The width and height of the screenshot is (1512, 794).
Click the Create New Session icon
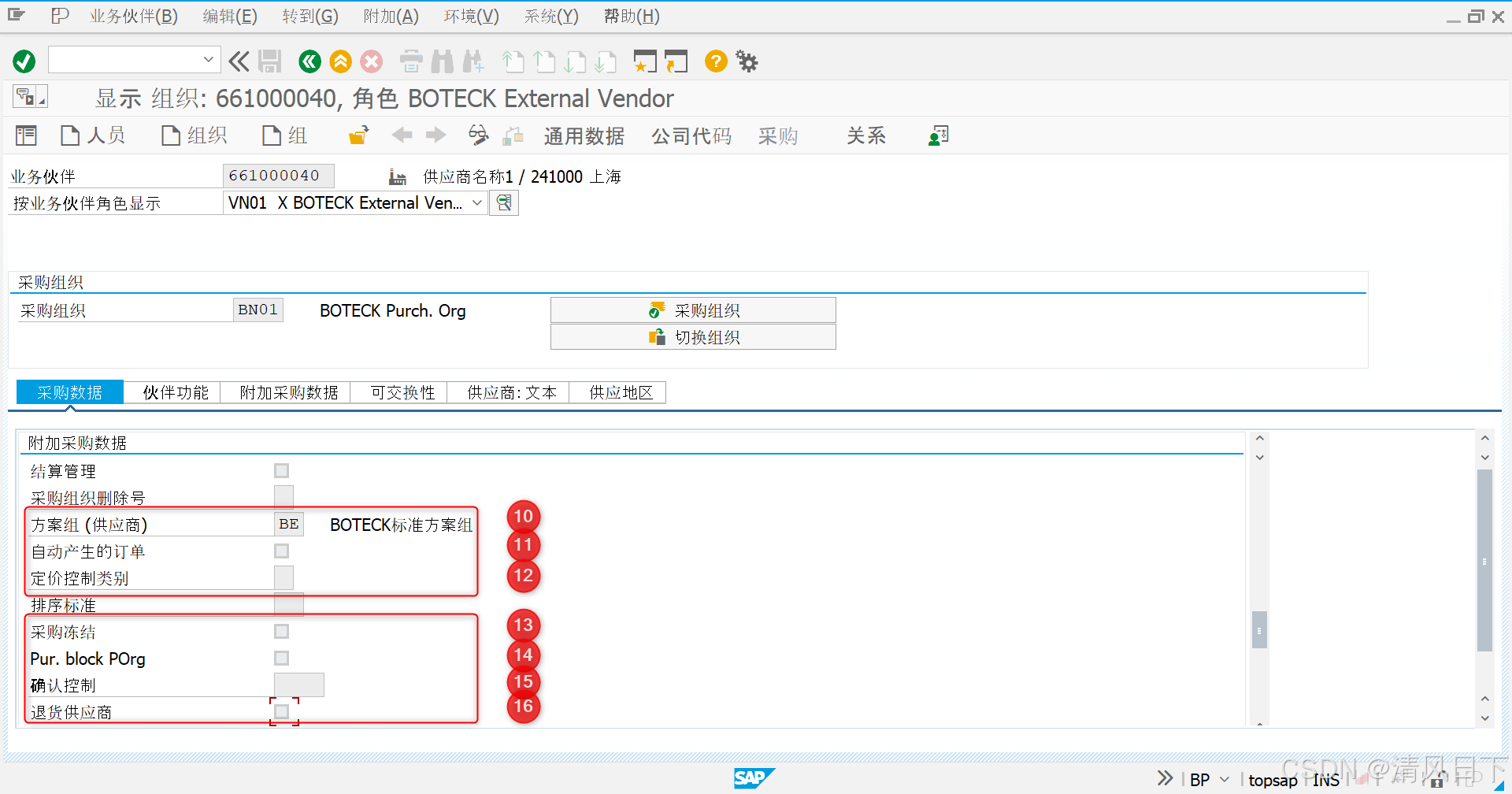(x=645, y=61)
